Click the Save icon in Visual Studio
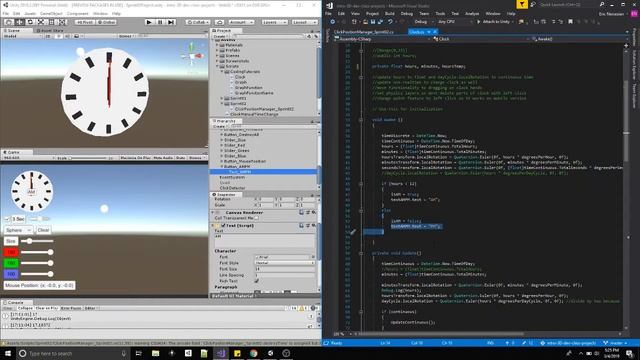Viewport: 640px width, 360px height. point(373,22)
